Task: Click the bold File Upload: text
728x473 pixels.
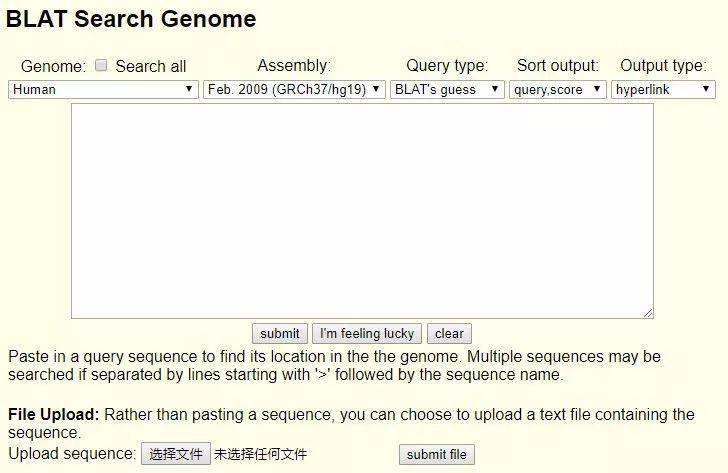Action: click(x=54, y=414)
